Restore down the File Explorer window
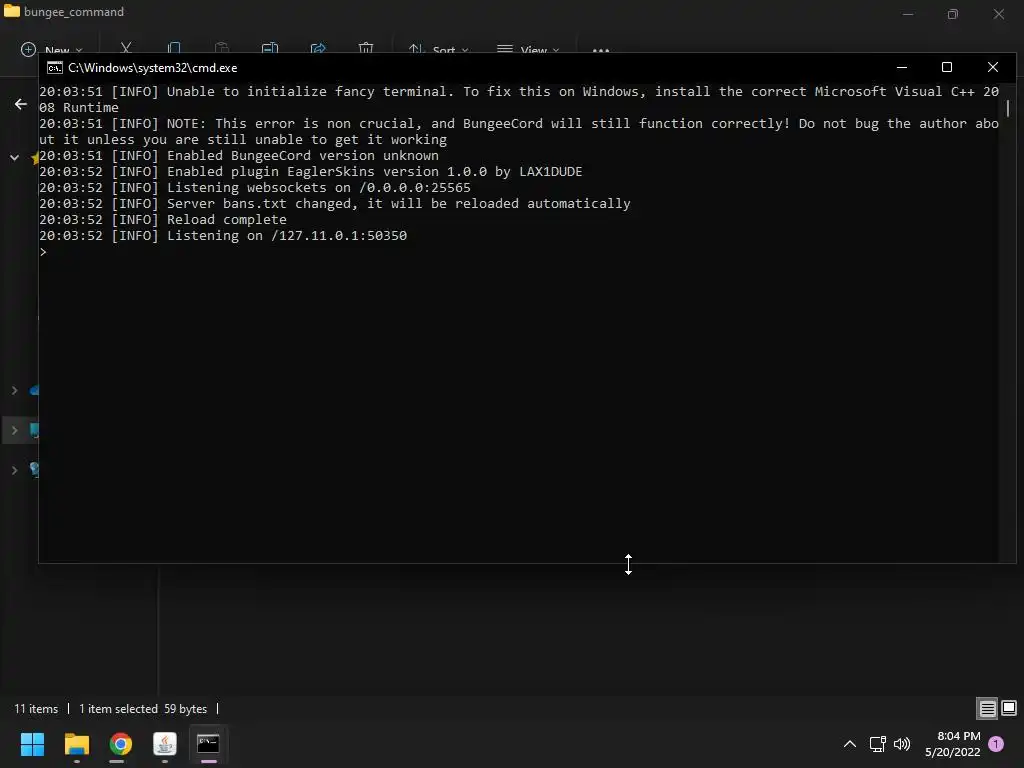The height and width of the screenshot is (768, 1024). click(953, 14)
